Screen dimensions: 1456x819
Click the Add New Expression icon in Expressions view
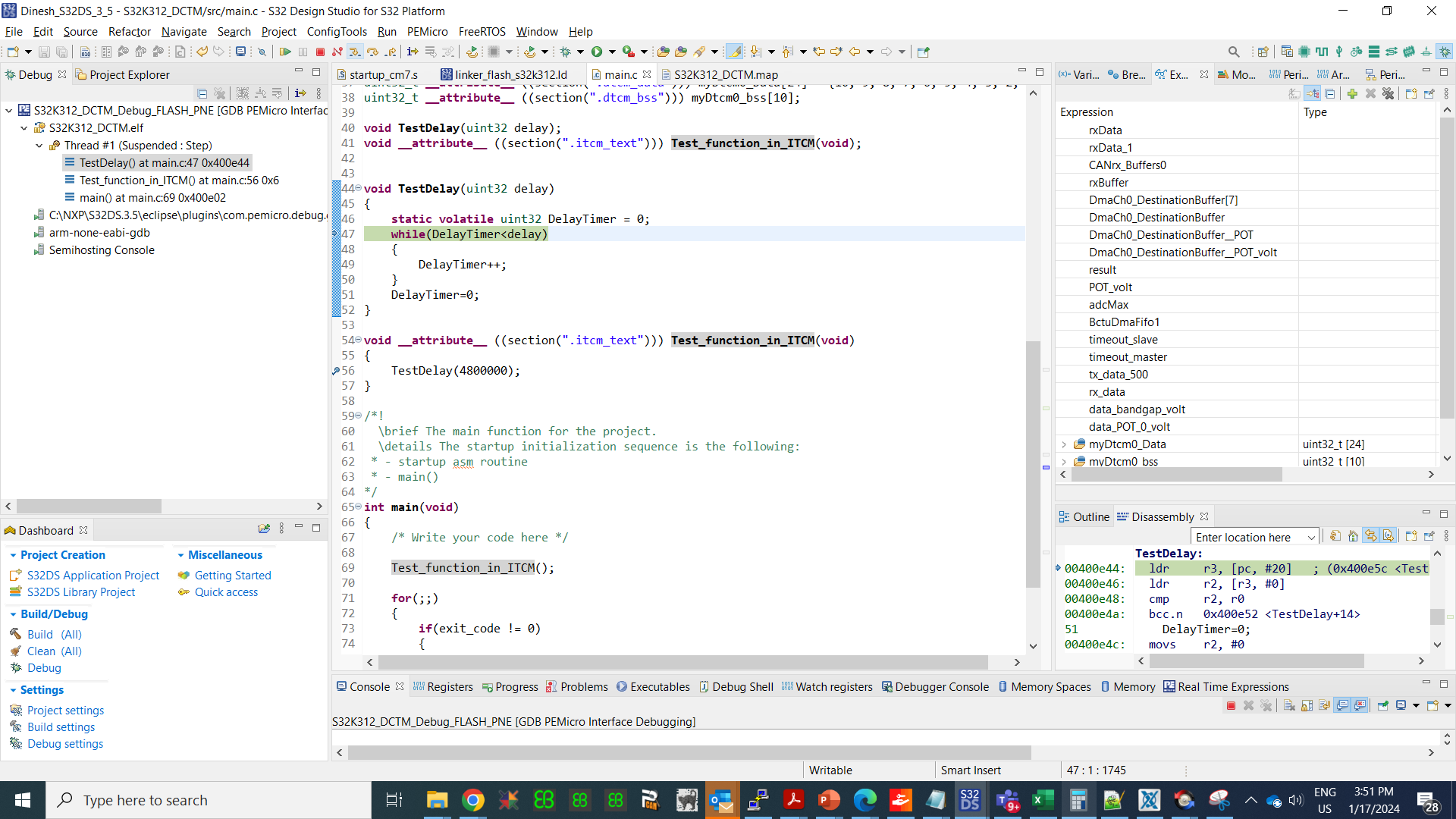click(x=1354, y=93)
